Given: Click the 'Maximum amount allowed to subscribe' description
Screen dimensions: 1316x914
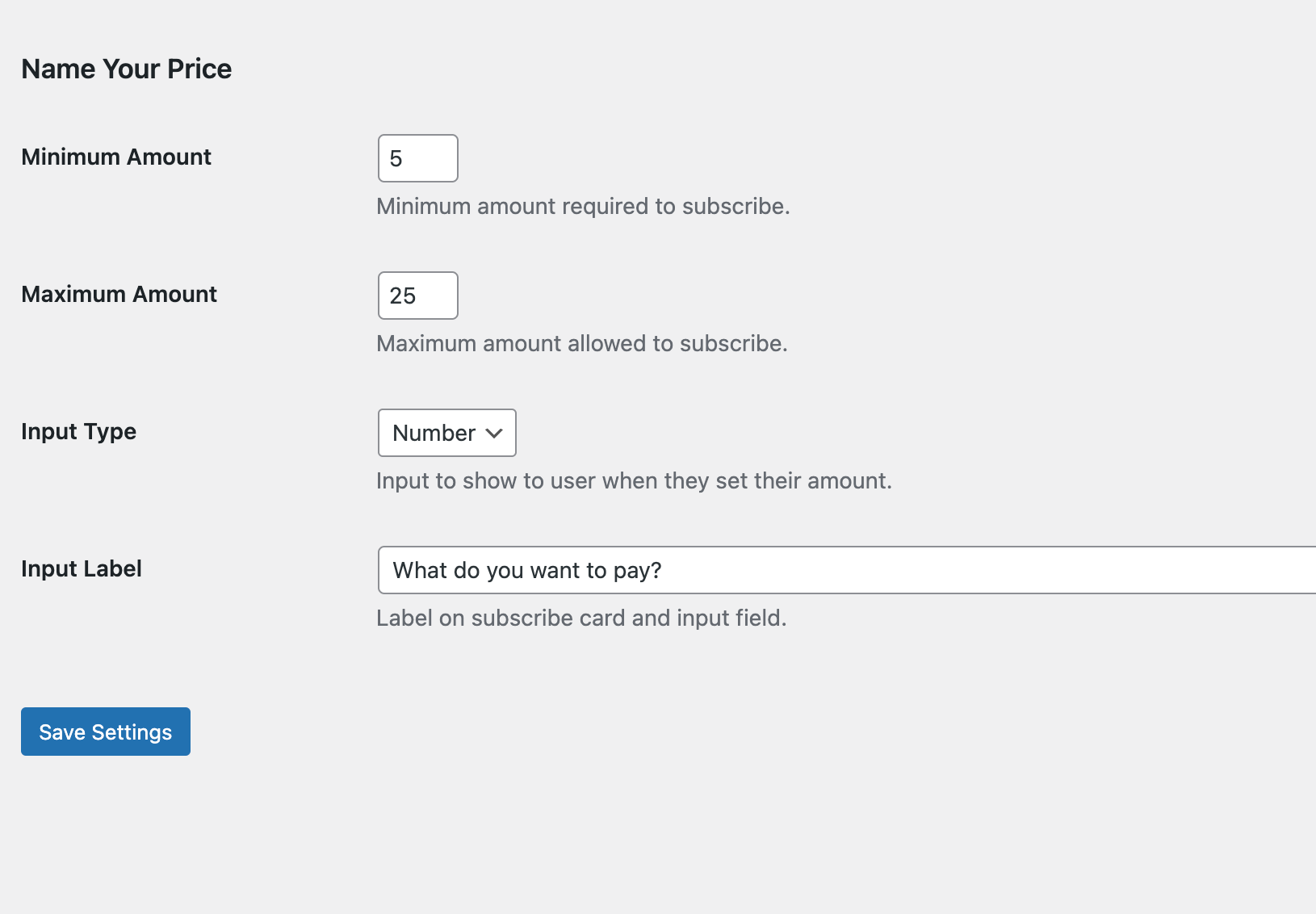Looking at the screenshot, I should click(581, 343).
